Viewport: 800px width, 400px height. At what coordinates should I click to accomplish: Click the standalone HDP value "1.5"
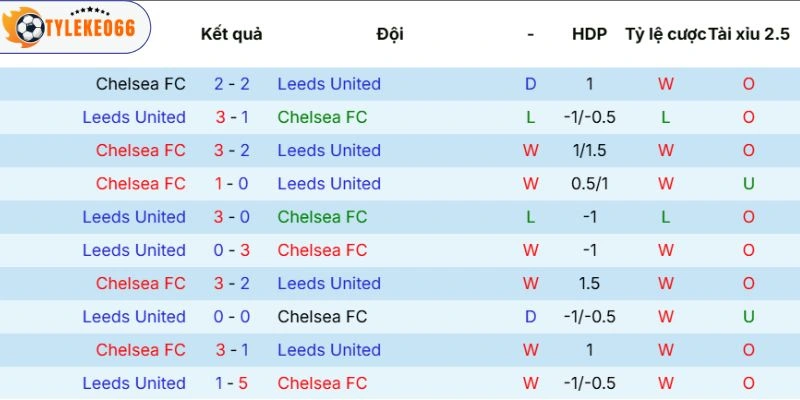click(589, 283)
